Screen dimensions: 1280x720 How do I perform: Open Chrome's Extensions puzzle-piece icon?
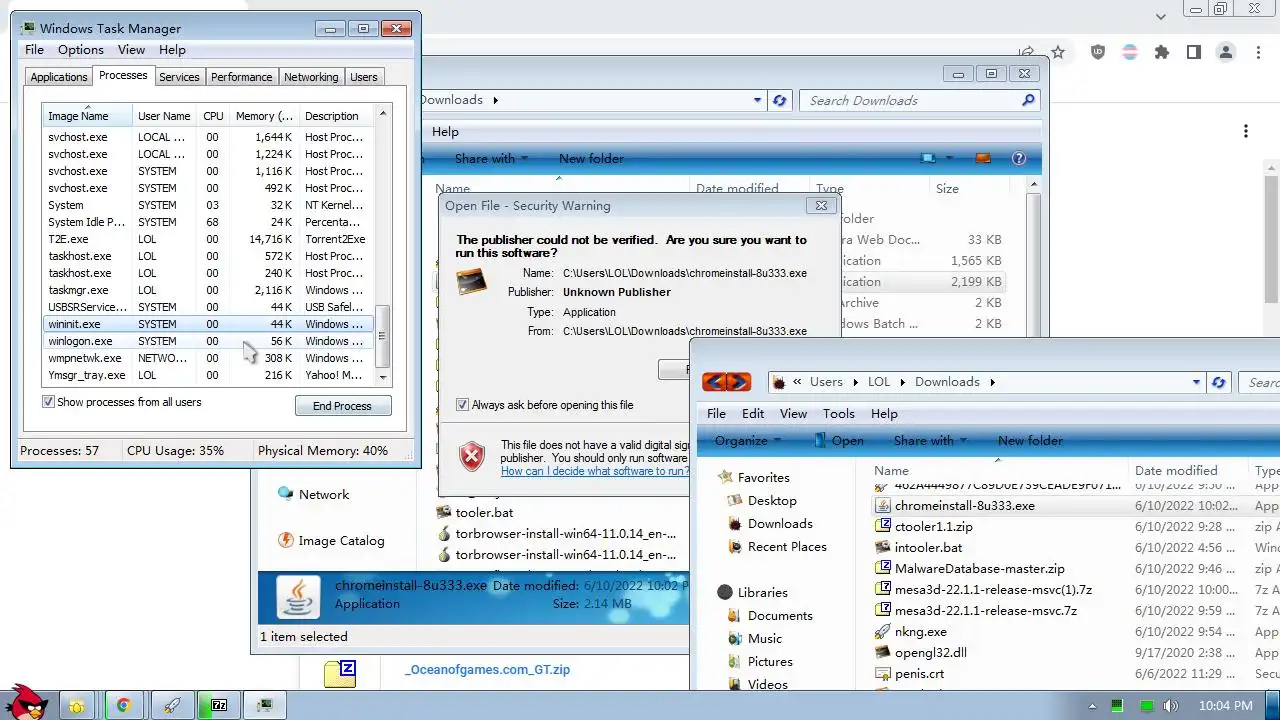(1162, 52)
